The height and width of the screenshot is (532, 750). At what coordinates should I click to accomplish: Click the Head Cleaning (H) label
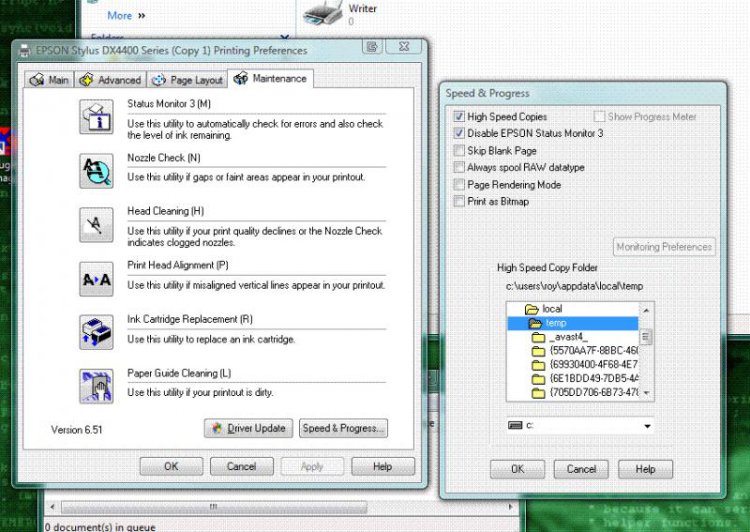(165, 211)
